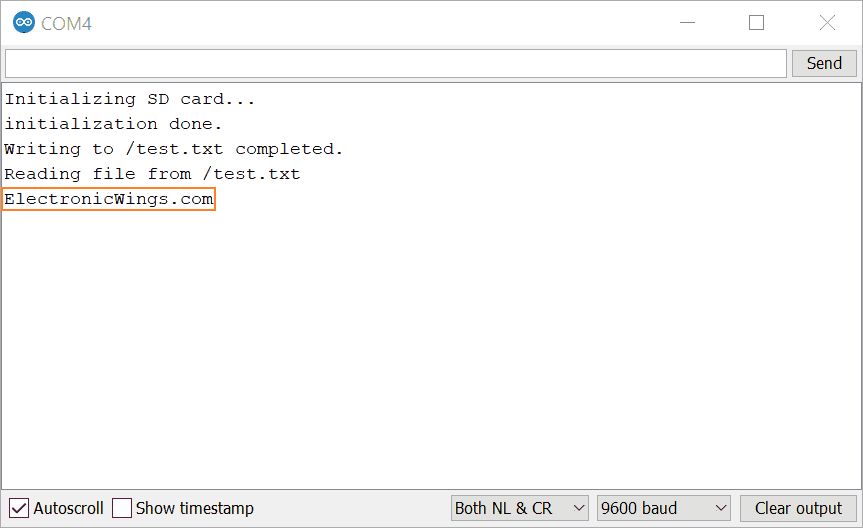Maximize the COM4 serial monitor window
The width and height of the screenshot is (863, 528).
(x=756, y=23)
